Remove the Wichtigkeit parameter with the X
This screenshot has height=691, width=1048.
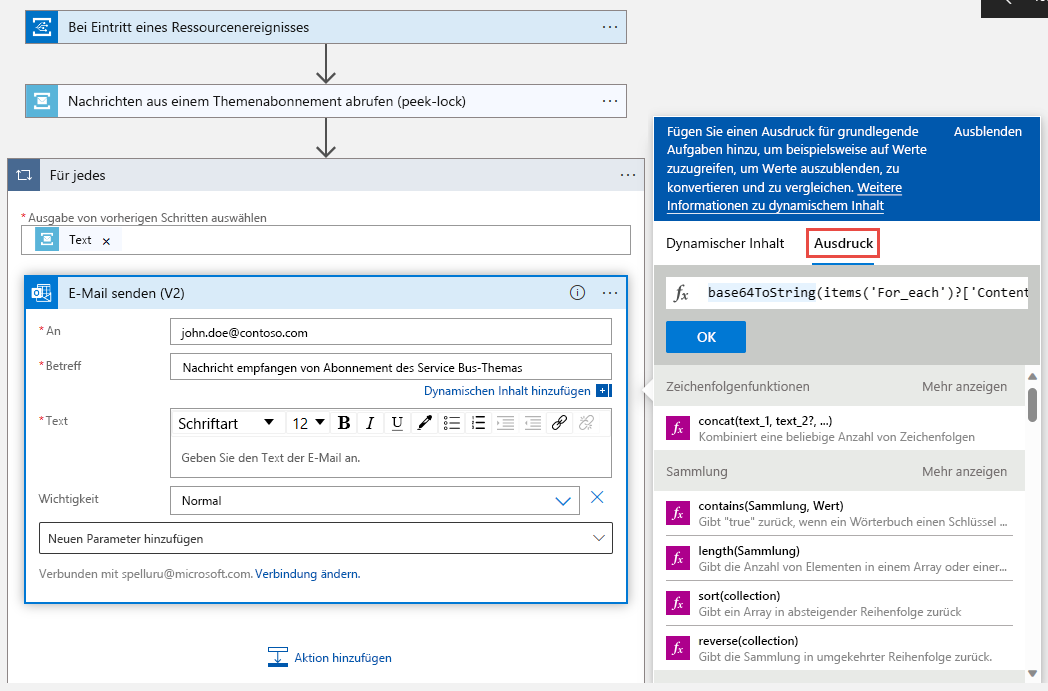[x=597, y=497]
